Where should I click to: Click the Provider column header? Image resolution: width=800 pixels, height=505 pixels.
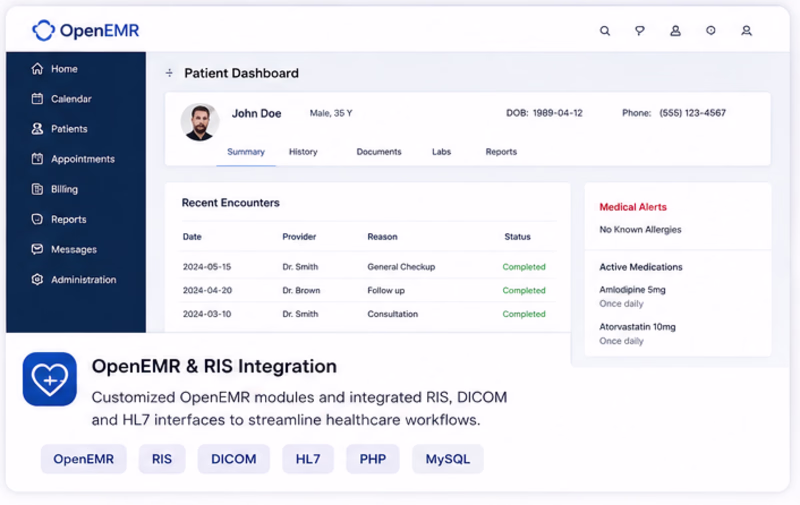click(299, 237)
